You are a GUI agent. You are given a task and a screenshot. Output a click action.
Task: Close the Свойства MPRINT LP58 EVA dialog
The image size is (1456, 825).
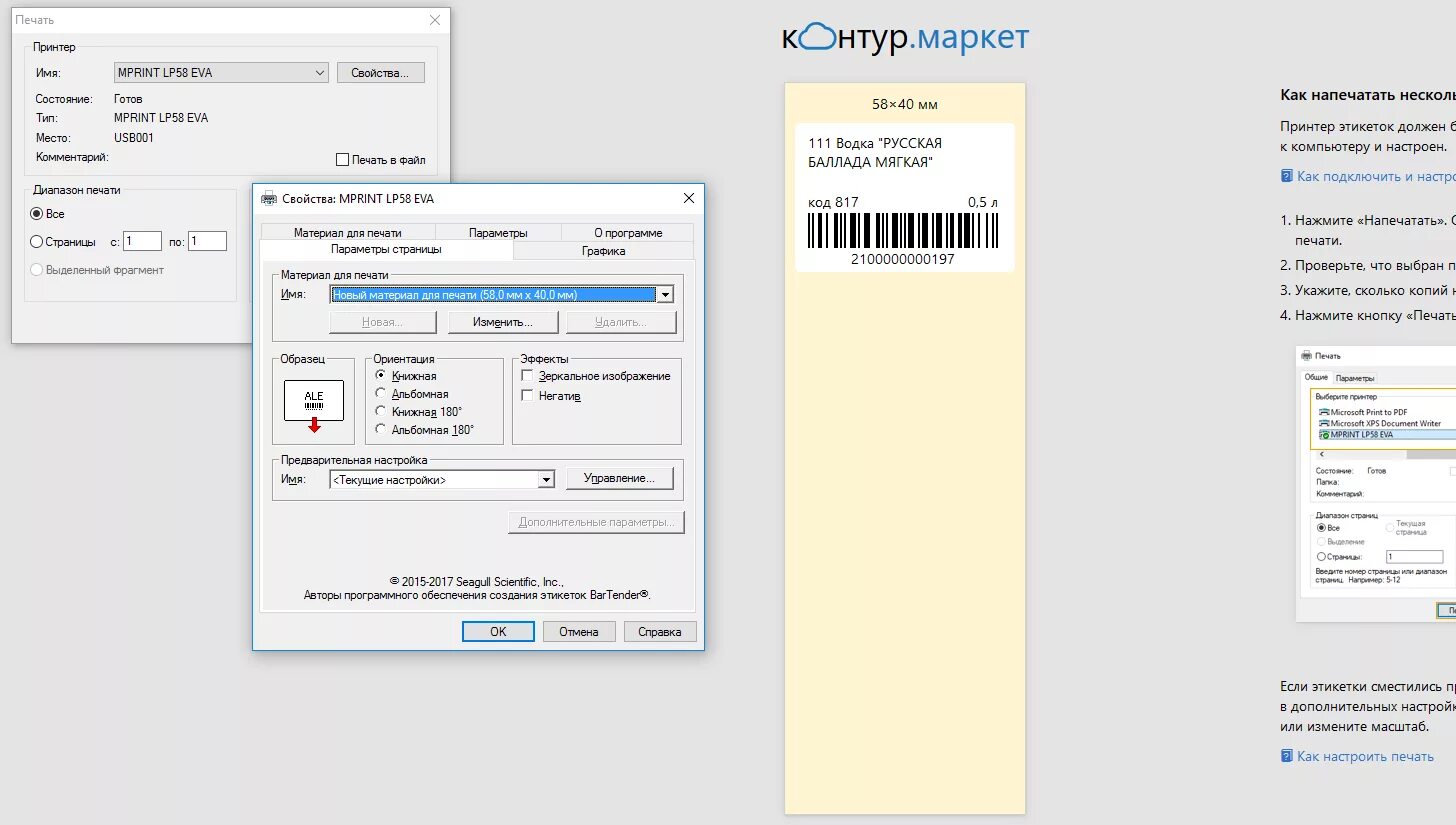click(x=689, y=198)
